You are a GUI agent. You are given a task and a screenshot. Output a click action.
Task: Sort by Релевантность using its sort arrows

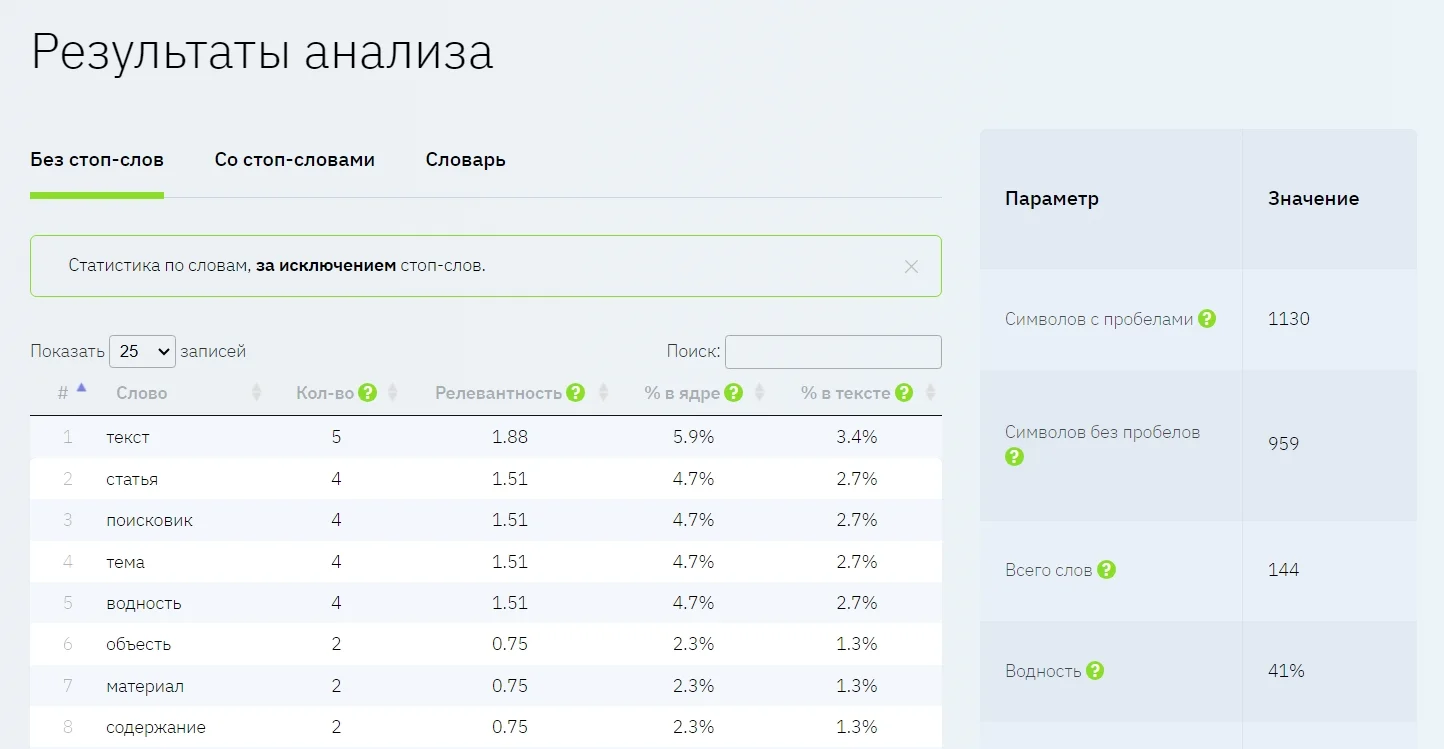pyautogui.click(x=603, y=393)
